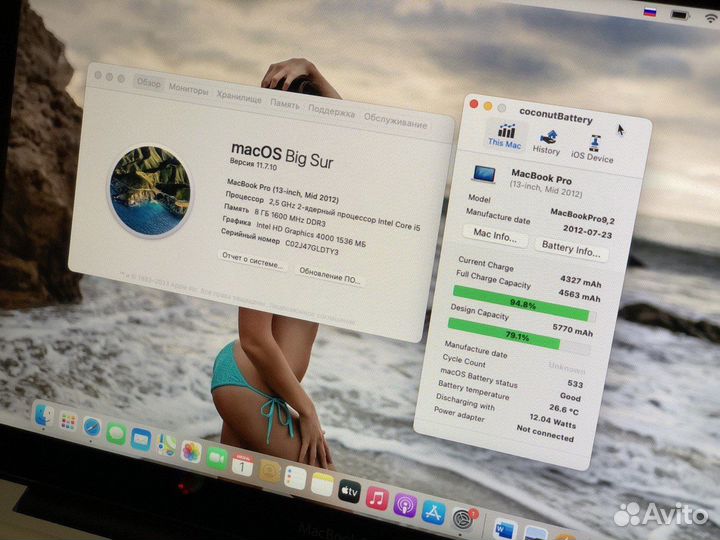The width and height of the screenshot is (720, 540).
Task: Click the MacBookPro9,2 model value
Action: (x=582, y=216)
